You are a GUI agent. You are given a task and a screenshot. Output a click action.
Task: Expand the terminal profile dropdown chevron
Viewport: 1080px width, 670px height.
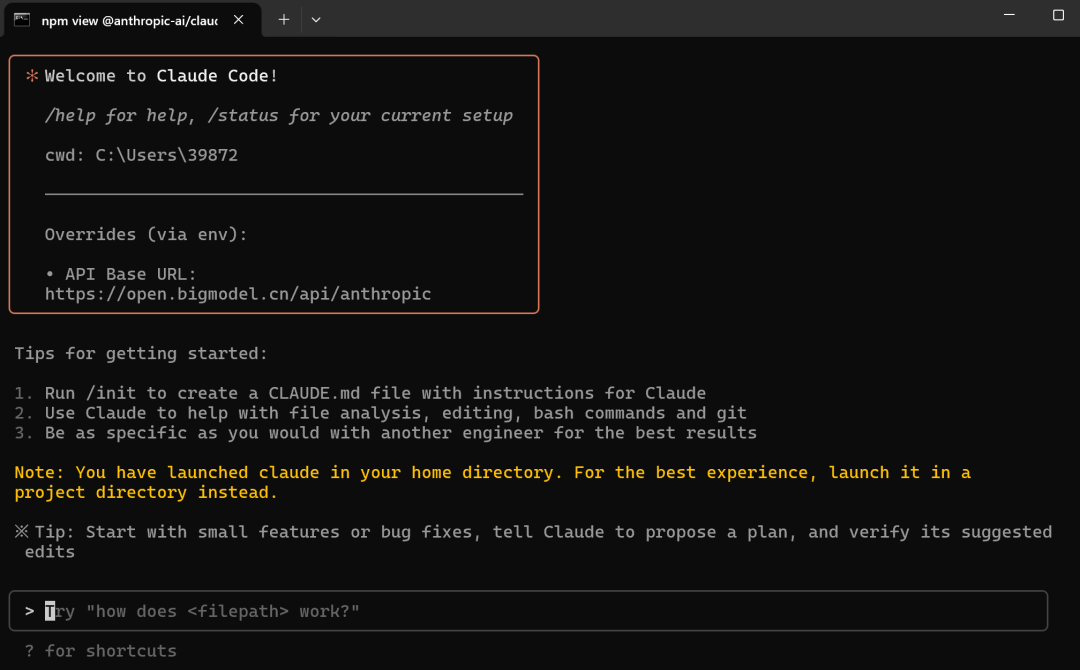[316, 20]
